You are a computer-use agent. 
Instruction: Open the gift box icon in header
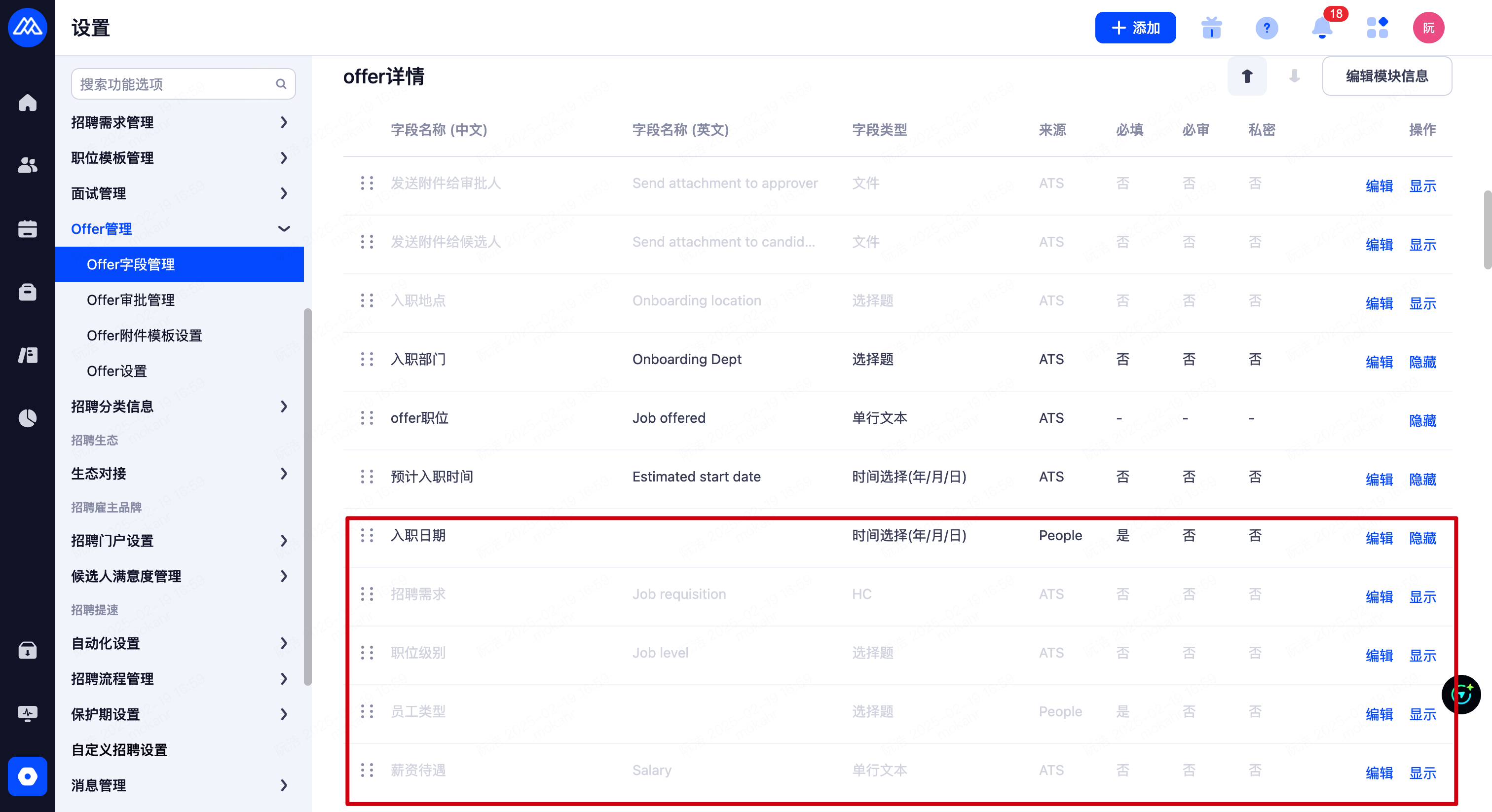1211,28
